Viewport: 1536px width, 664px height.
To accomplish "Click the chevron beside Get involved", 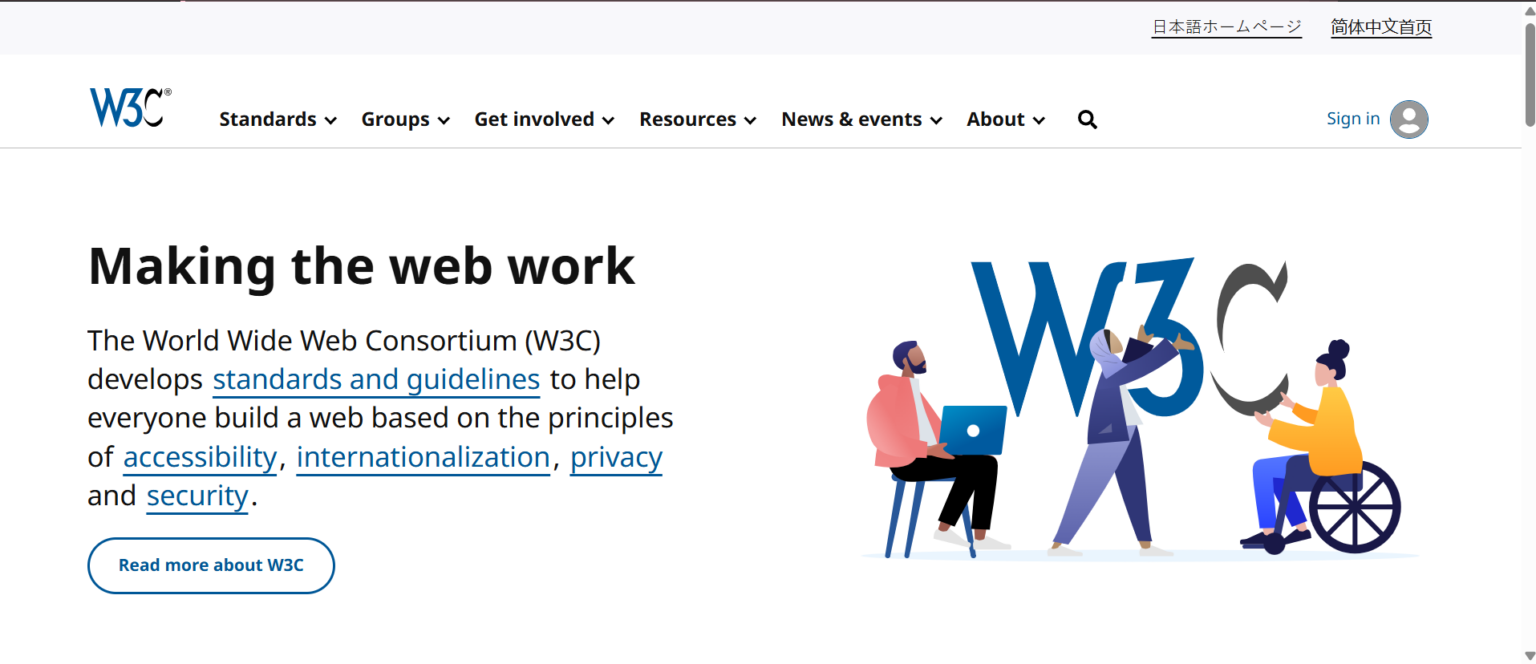I will click(610, 120).
